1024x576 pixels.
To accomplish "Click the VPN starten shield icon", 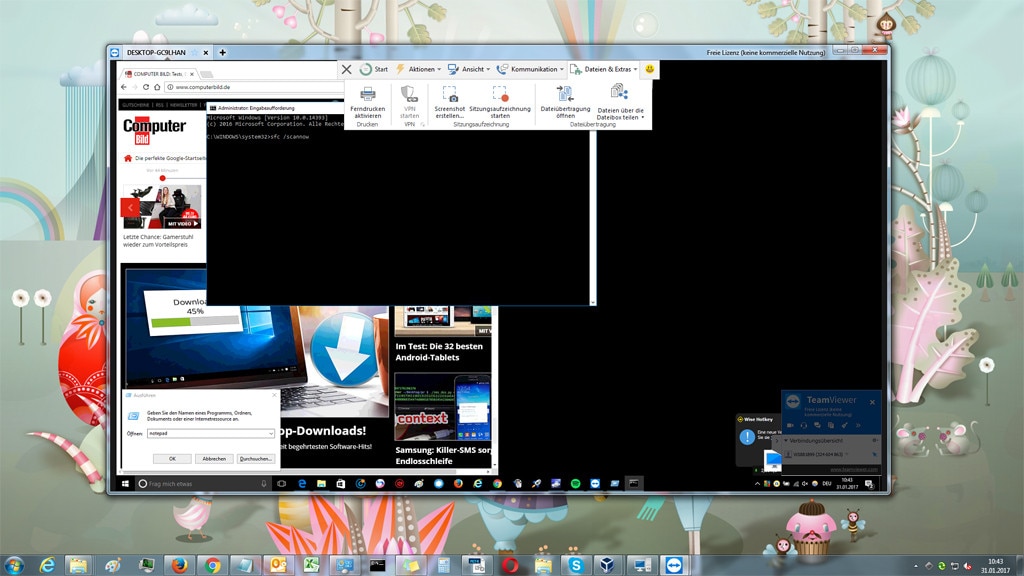I will coord(409,95).
